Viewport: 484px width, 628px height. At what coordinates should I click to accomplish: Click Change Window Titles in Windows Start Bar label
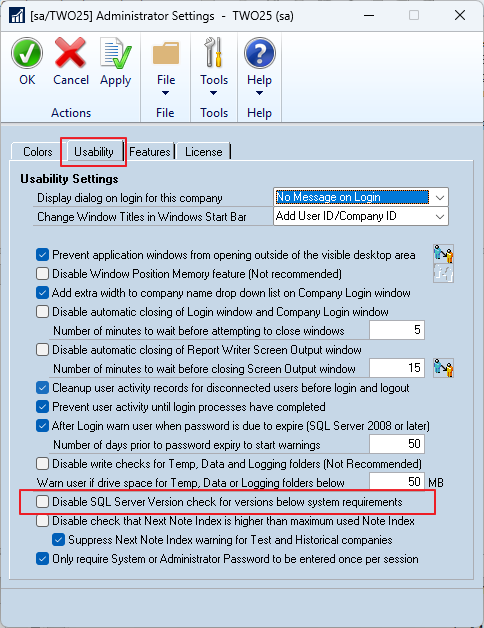pos(142,217)
